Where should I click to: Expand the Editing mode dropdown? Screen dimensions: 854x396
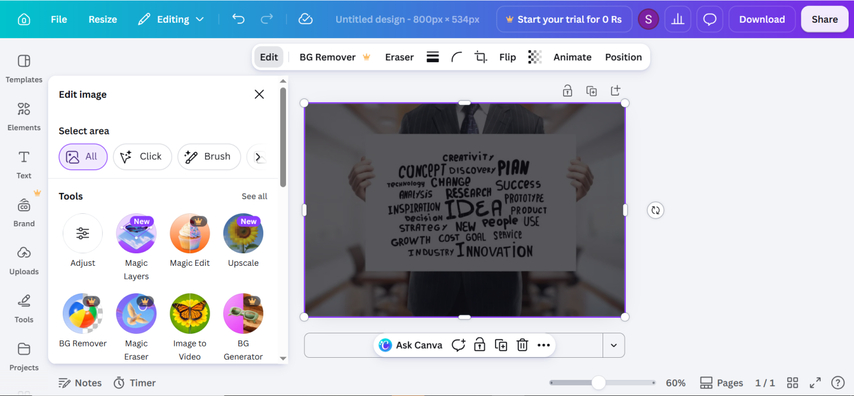coord(171,20)
